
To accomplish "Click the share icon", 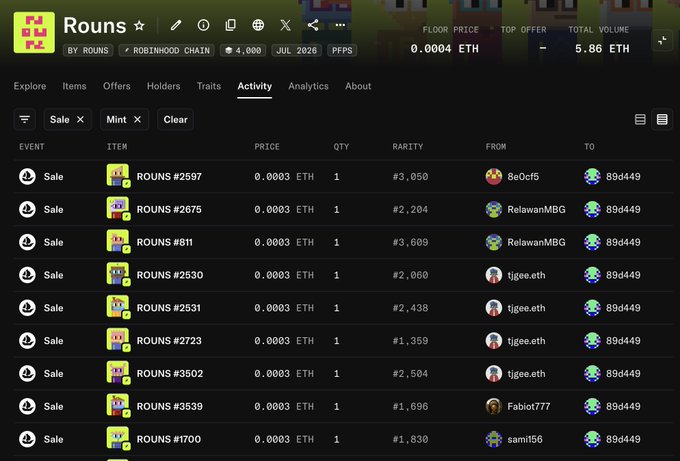I will [x=313, y=25].
